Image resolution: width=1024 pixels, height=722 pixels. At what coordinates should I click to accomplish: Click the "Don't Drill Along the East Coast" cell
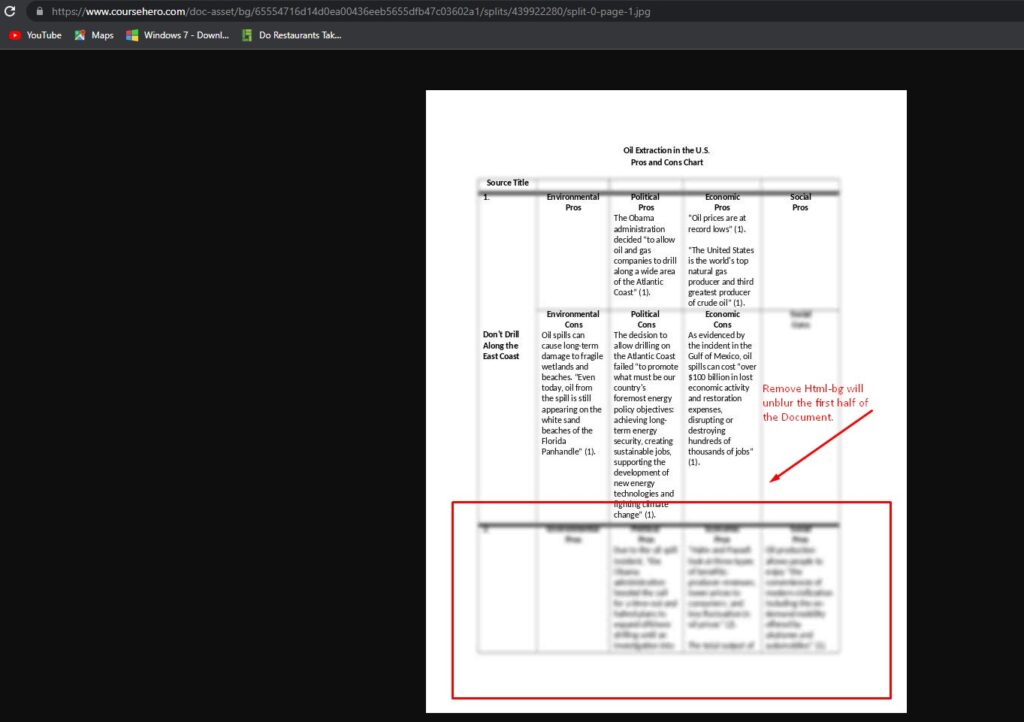(501, 345)
